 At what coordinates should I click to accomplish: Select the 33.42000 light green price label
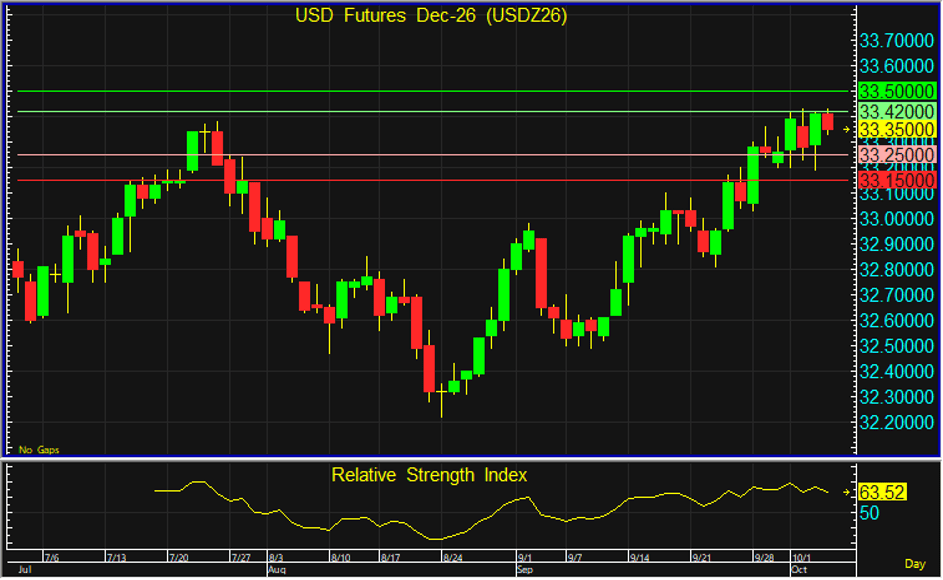tap(897, 111)
